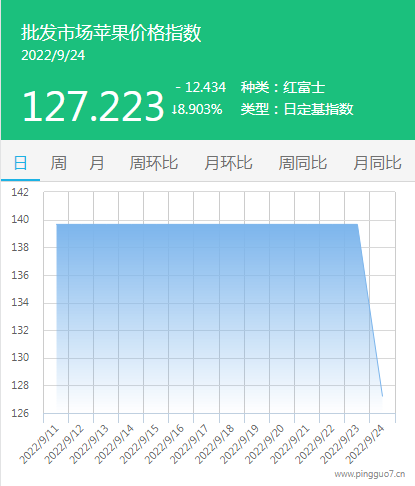This screenshot has height=486, width=415.
Task: Click the y-axis label 128
Action: pos(20,385)
